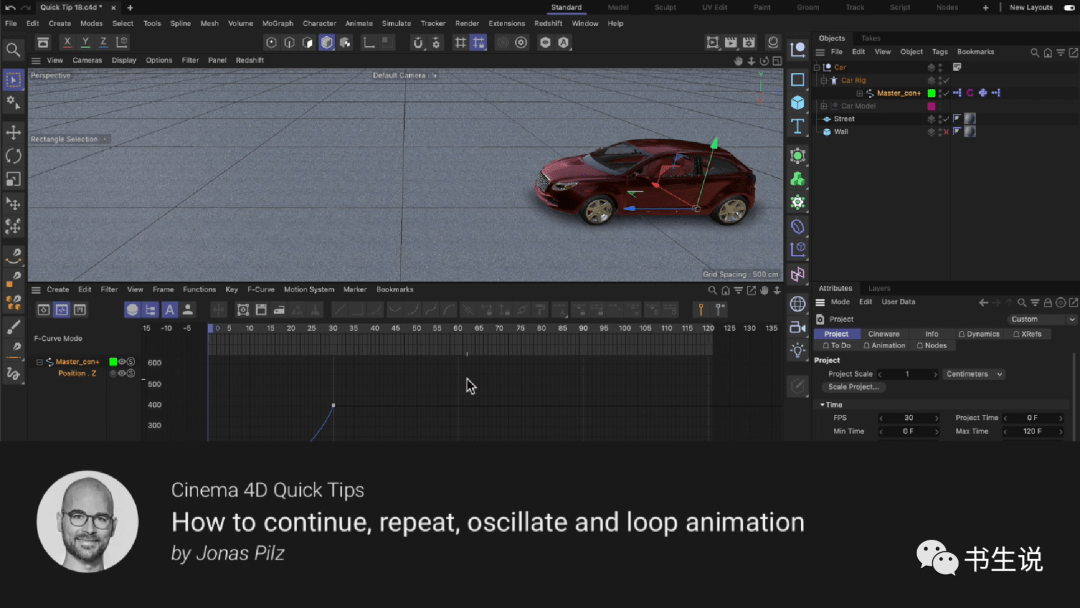1080x608 pixels.
Task: Set keys to linear interpolation icon
Action: pyautogui.click(x=340, y=311)
